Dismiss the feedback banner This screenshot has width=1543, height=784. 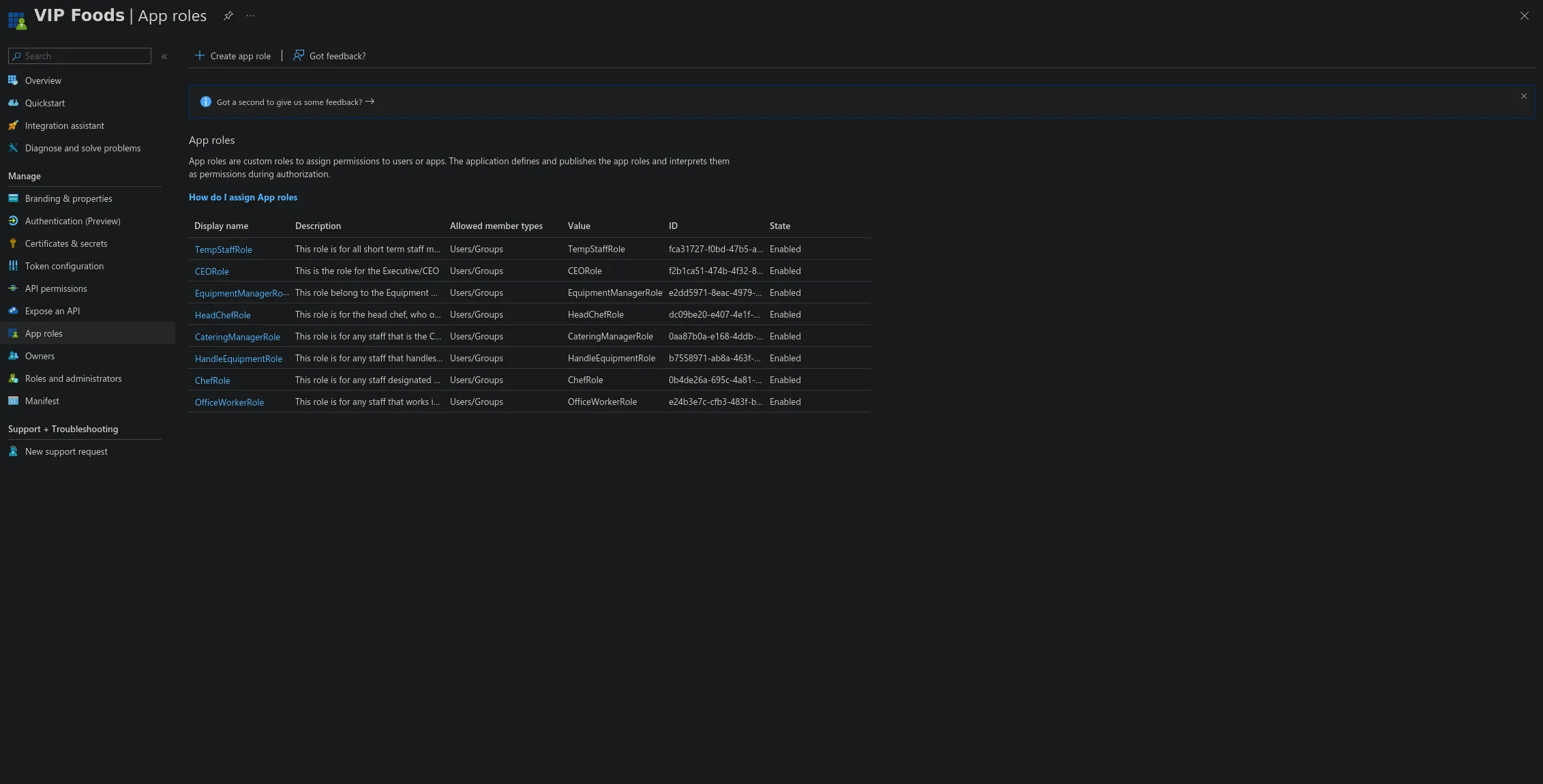(x=1524, y=96)
